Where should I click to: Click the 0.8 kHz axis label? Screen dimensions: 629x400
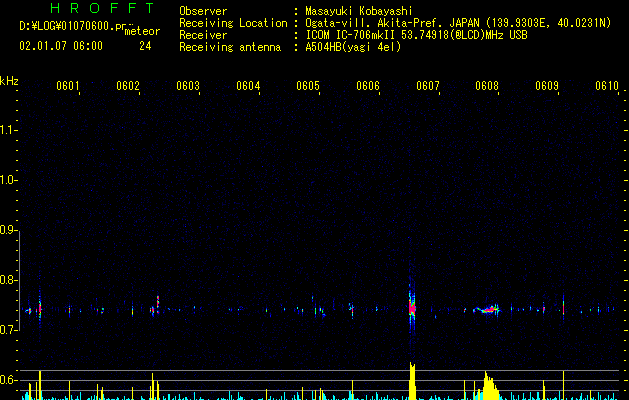point(8,280)
